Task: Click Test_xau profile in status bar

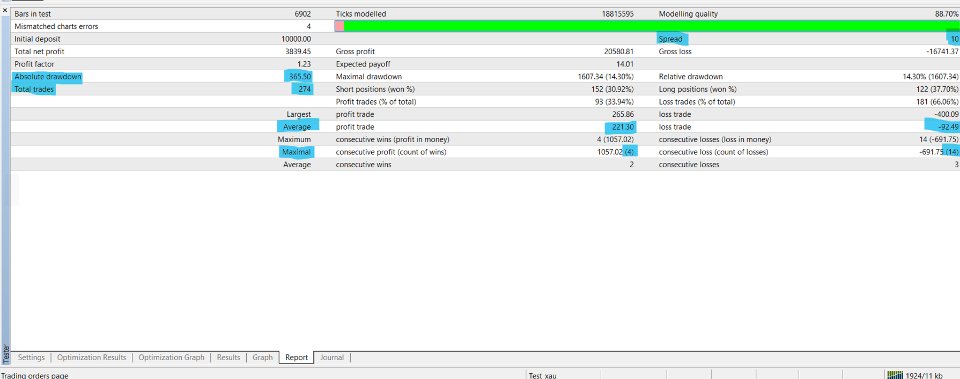Action: coord(543,375)
